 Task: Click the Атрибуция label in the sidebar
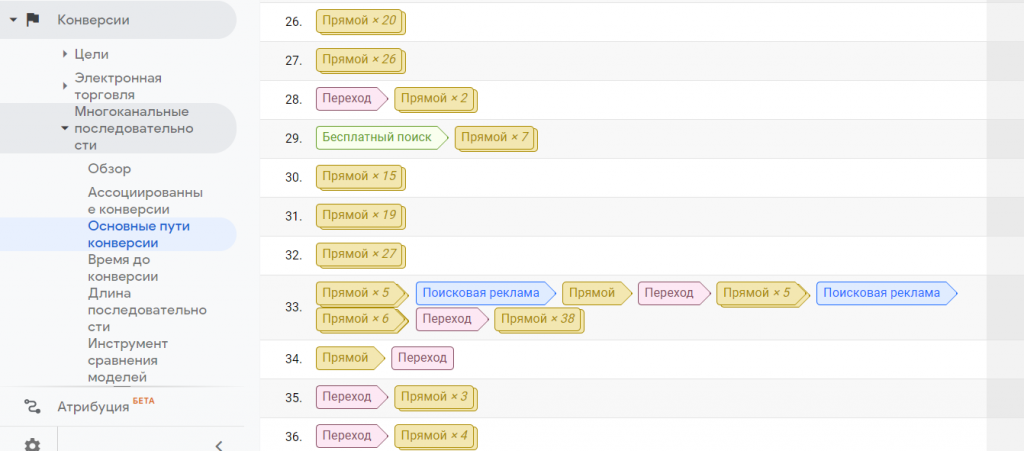click(93, 407)
